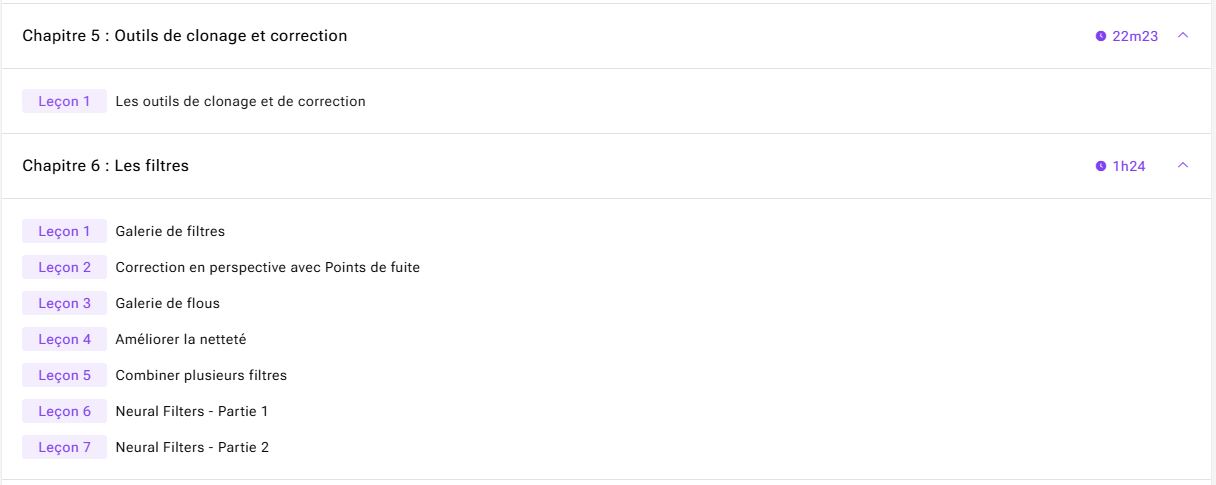Collapse Chapitre 6 using its chevron
Screen dimensions: 1216x485
point(1183,165)
